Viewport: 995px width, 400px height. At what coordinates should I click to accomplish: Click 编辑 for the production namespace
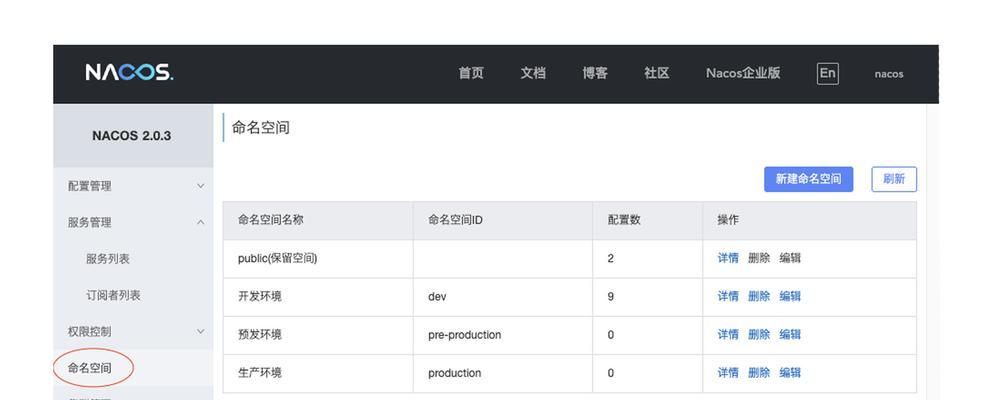pyautogui.click(x=790, y=373)
